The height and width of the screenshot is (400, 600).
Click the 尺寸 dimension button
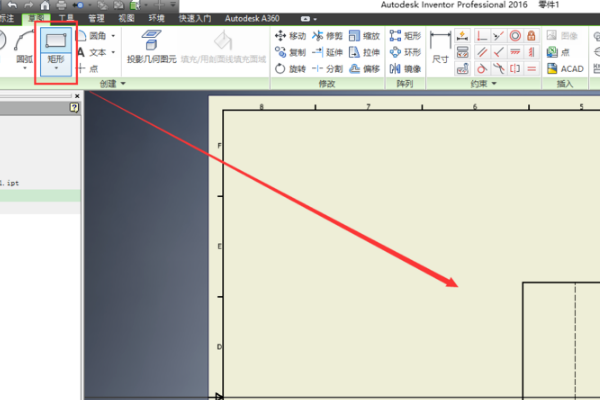(x=439, y=48)
